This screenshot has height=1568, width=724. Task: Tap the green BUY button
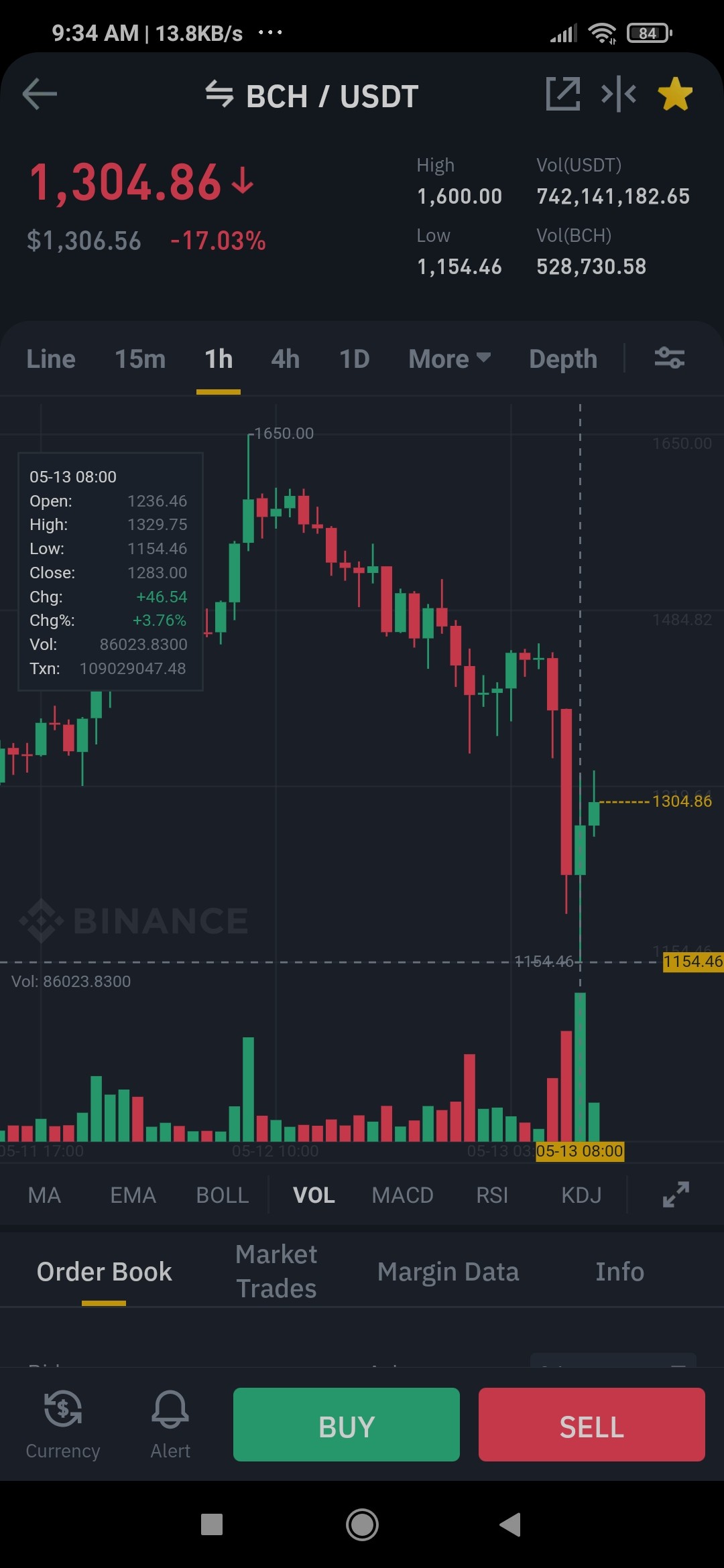(x=347, y=1425)
